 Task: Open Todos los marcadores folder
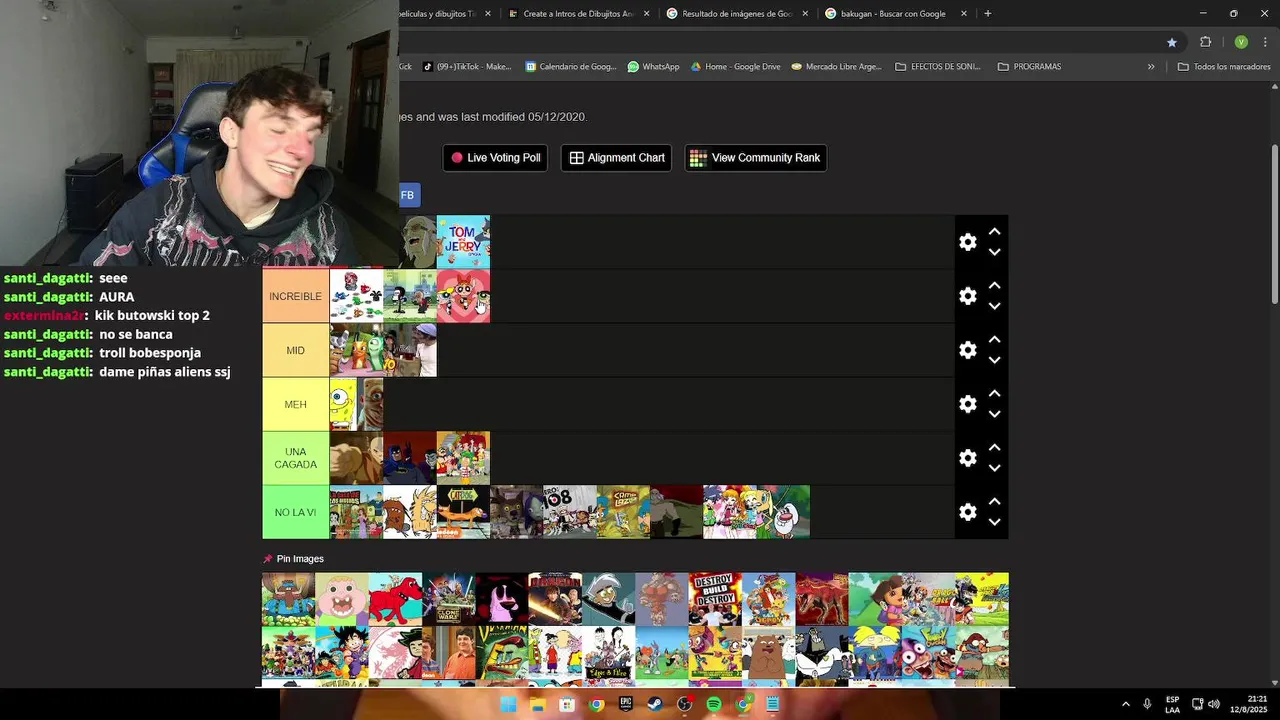(1224, 67)
